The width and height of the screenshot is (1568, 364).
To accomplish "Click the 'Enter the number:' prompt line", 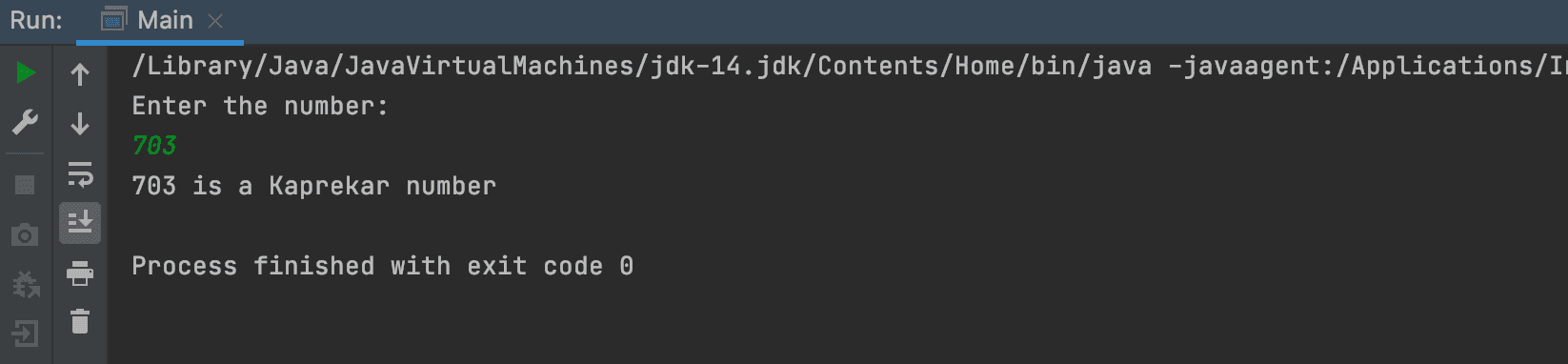I will pyautogui.click(x=260, y=106).
